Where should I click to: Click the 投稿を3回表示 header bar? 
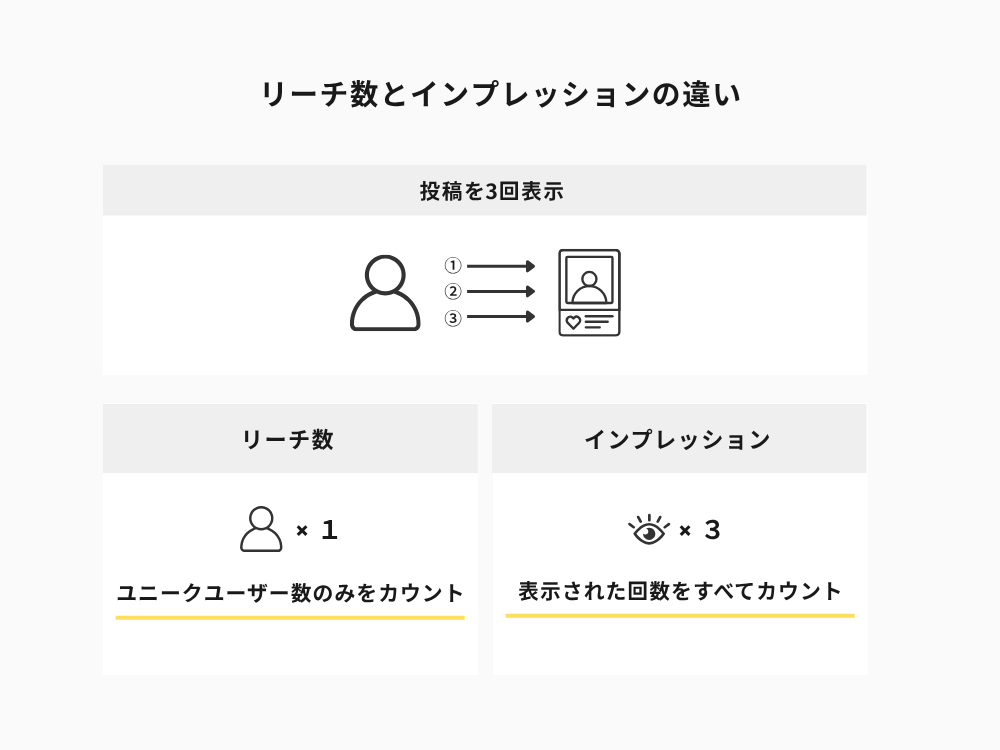pos(485,190)
